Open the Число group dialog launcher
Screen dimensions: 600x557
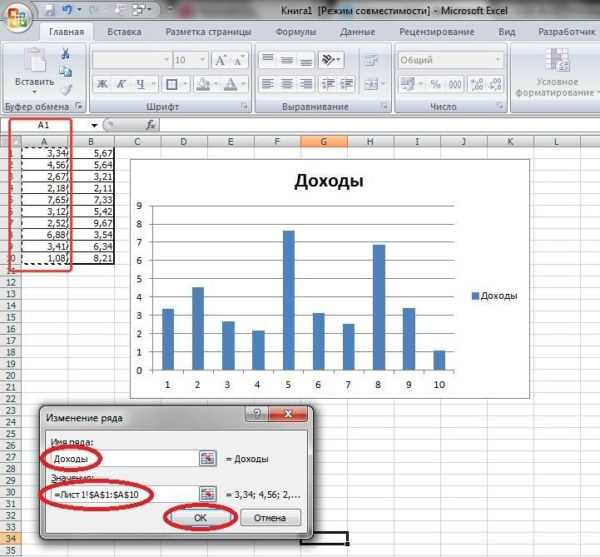[x=500, y=106]
